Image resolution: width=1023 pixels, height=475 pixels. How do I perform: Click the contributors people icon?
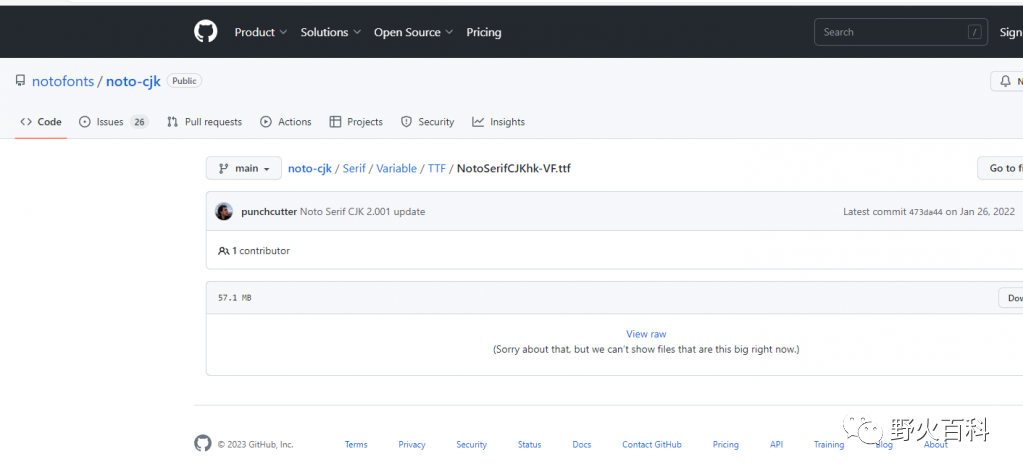tap(224, 251)
